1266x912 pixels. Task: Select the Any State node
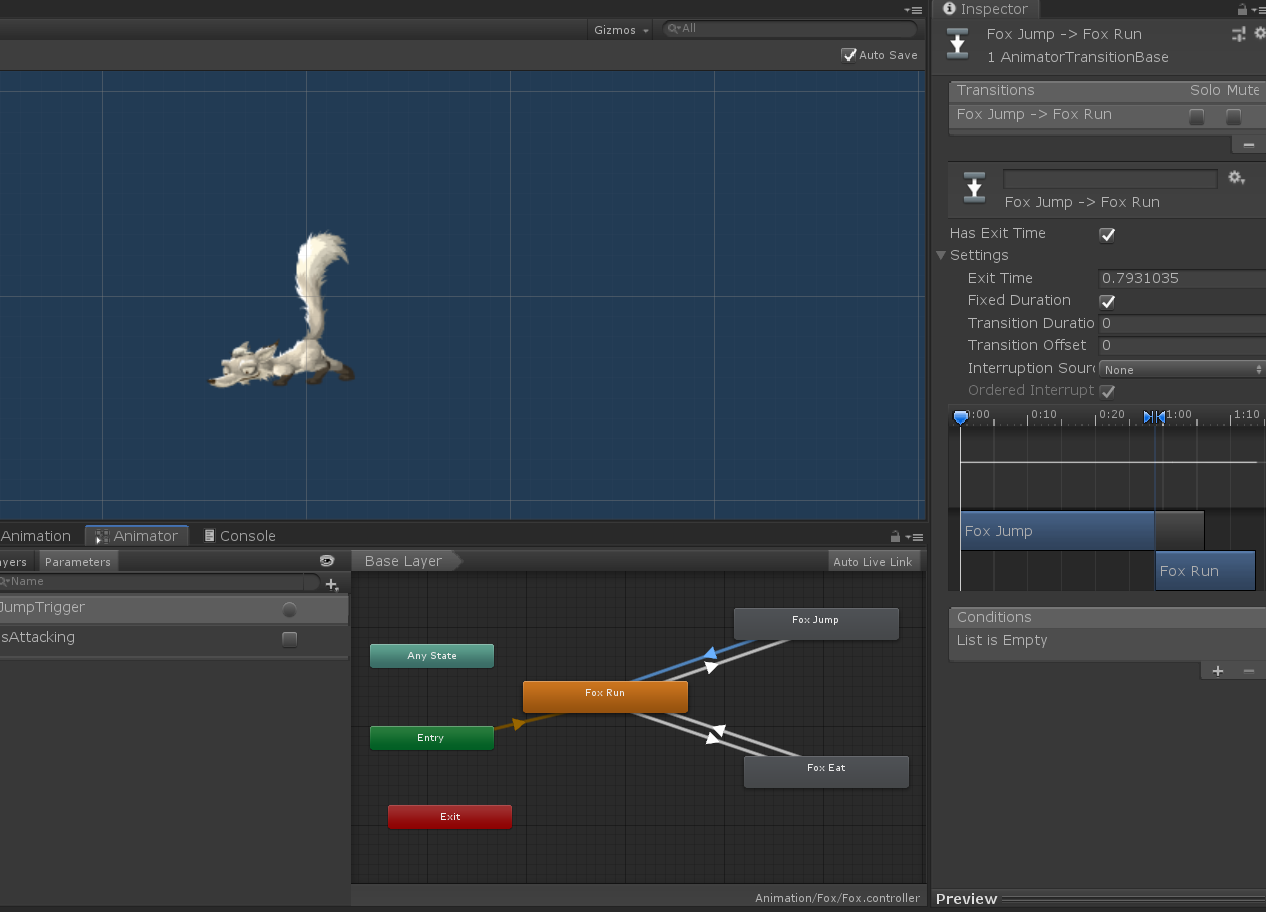coord(432,656)
